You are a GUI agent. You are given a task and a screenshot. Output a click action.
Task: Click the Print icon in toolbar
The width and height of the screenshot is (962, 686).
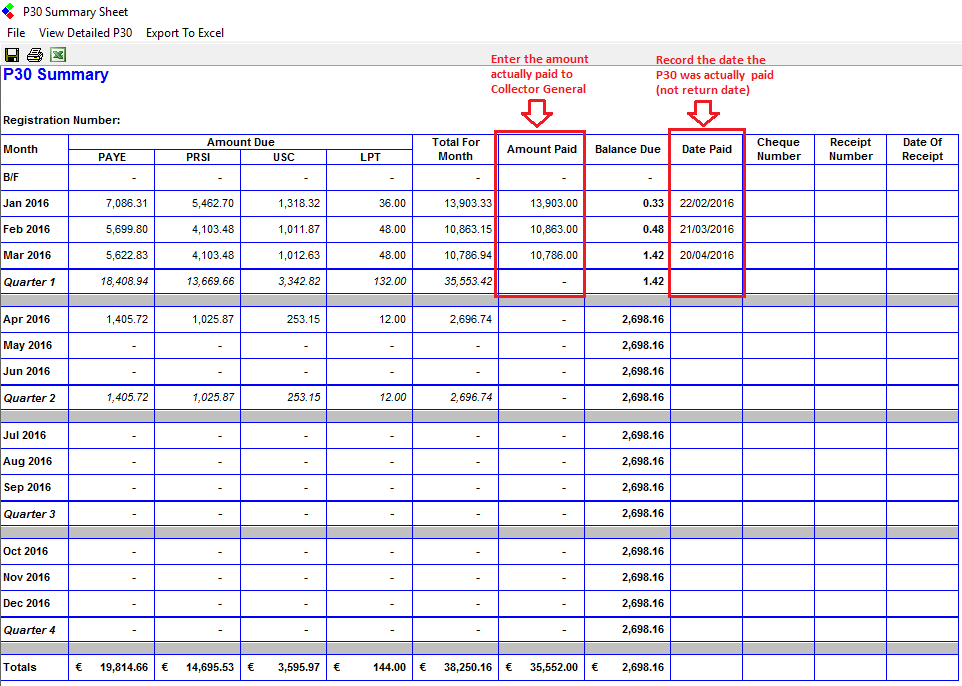[35, 55]
